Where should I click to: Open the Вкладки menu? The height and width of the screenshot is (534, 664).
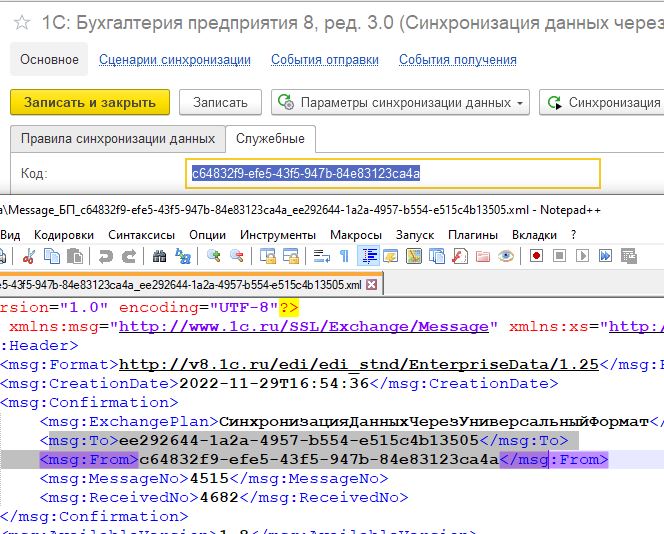tap(534, 235)
